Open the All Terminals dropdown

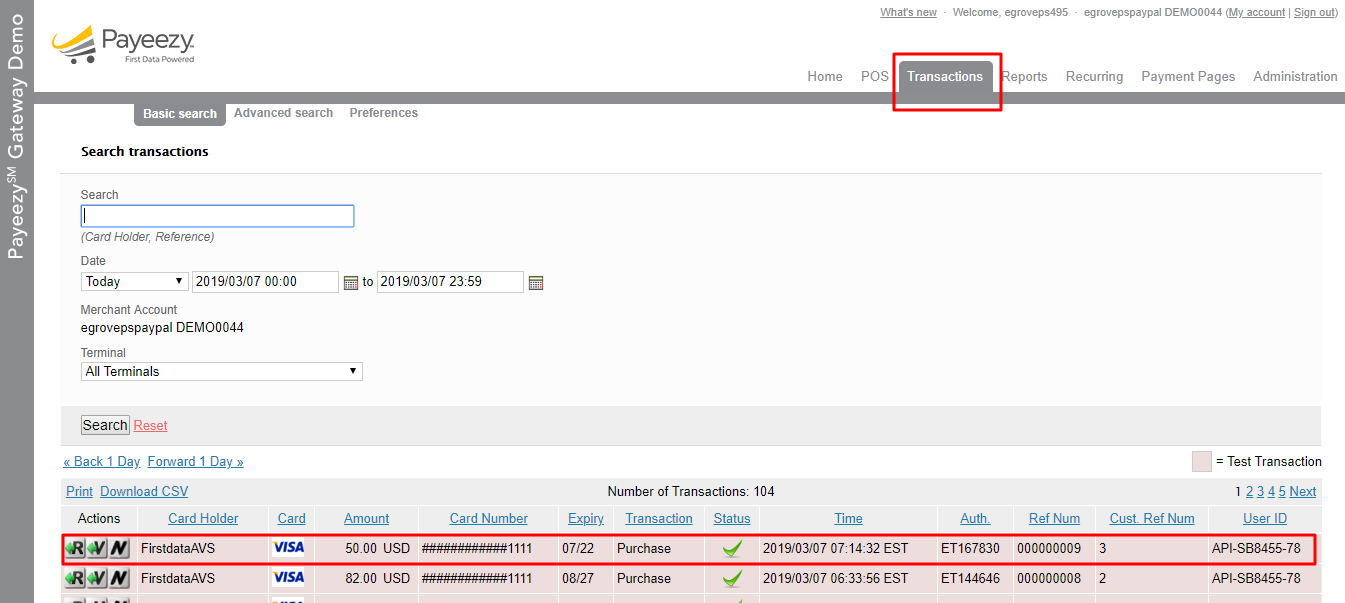(221, 371)
